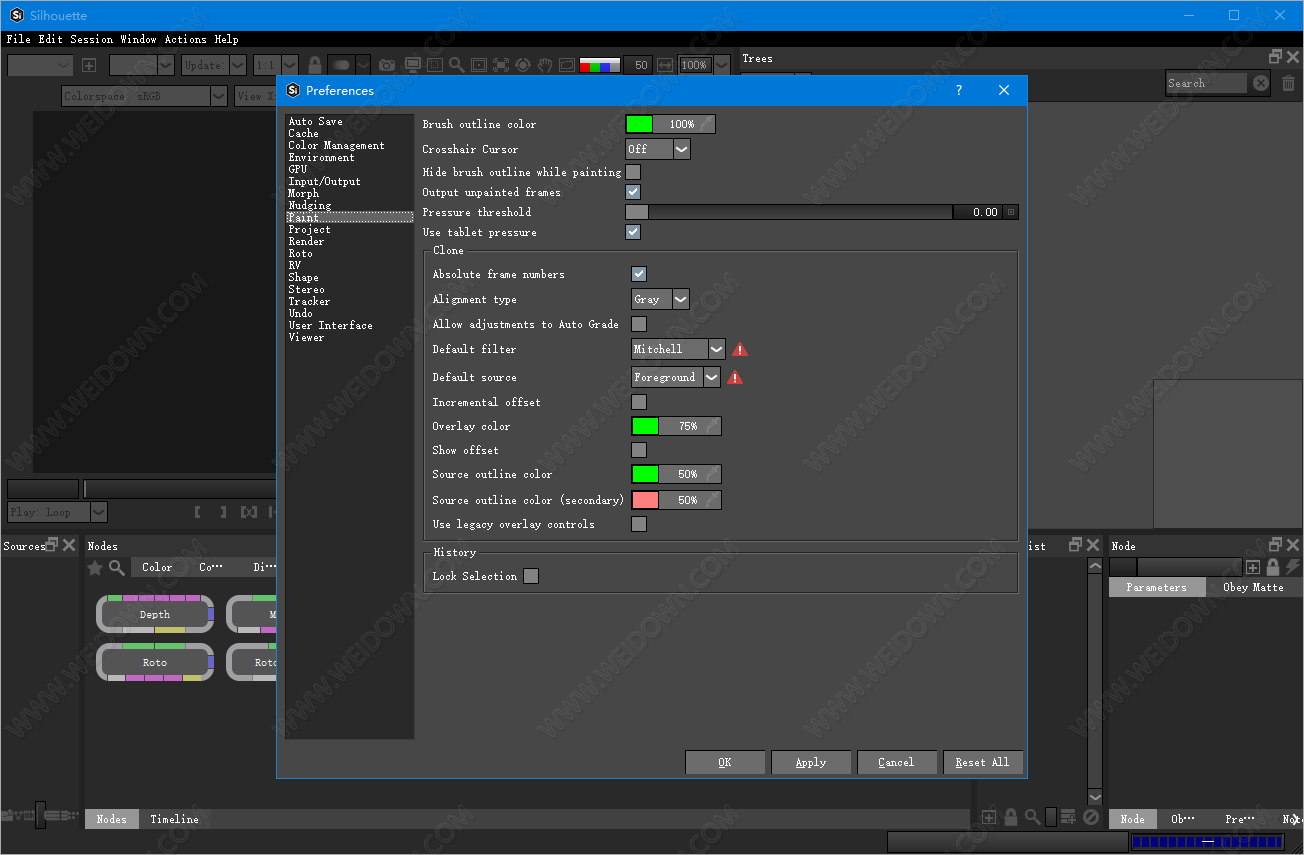Select Viewer in the preferences category list

306,337
